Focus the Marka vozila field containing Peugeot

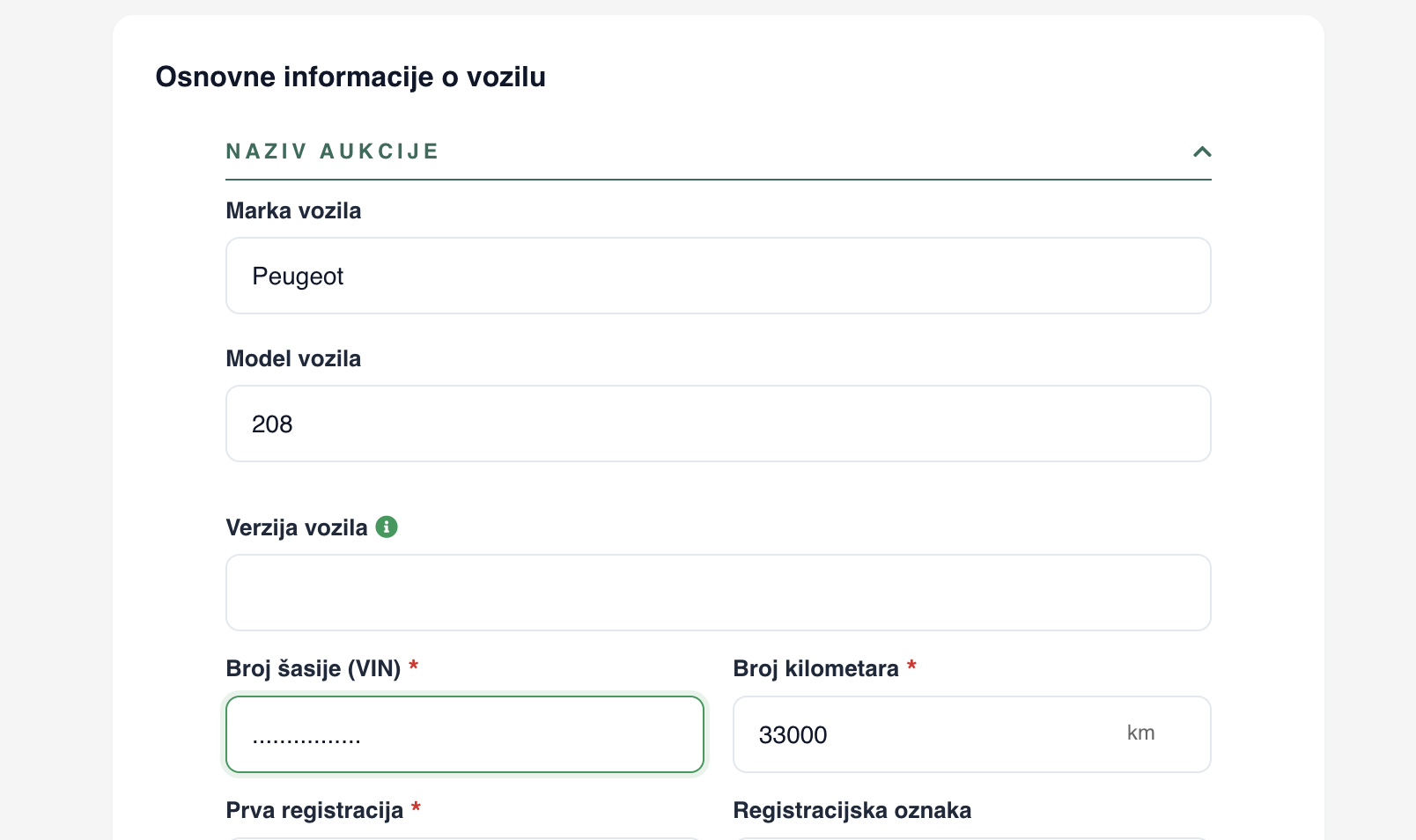719,276
